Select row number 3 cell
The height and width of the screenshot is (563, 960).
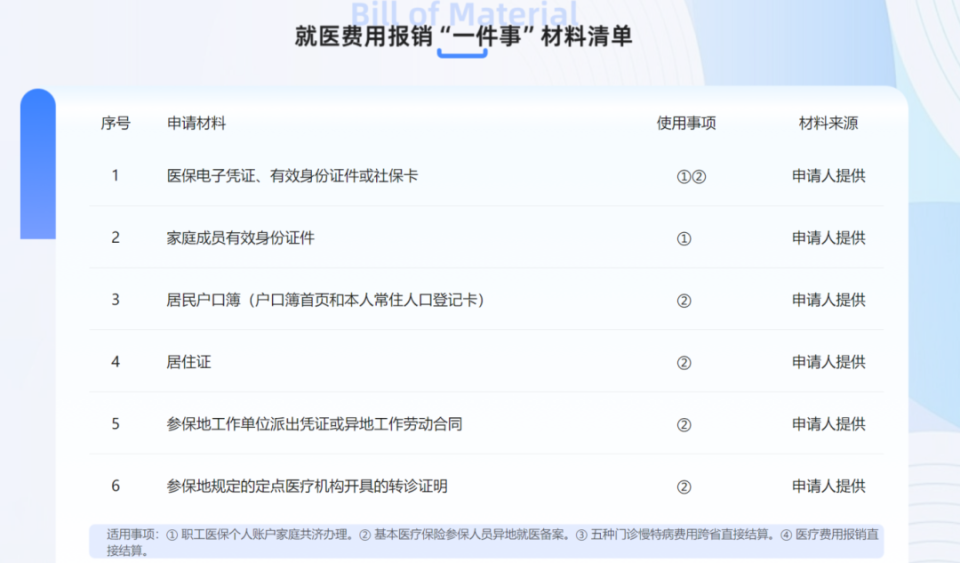click(x=115, y=300)
